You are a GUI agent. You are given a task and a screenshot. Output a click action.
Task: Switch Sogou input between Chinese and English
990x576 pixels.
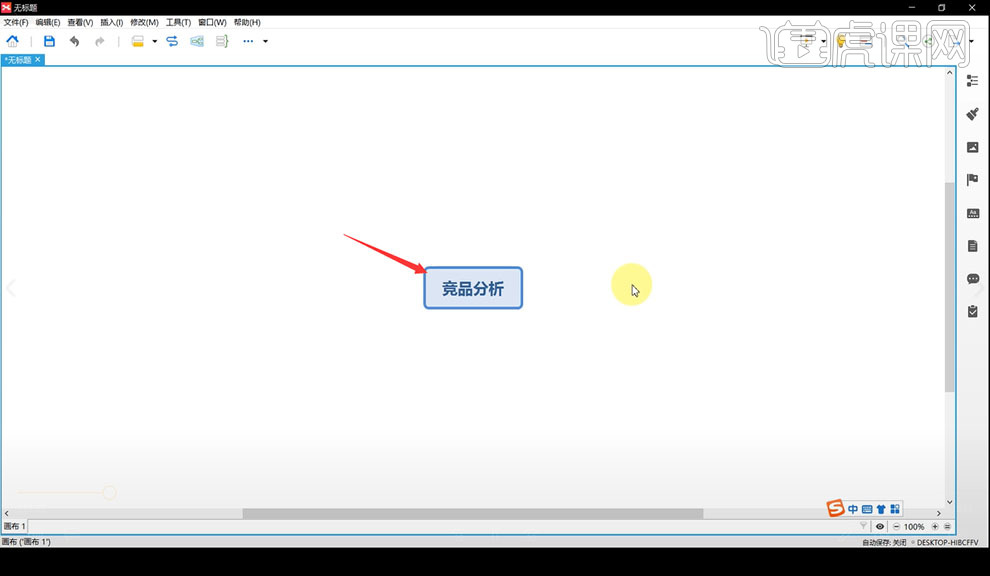(853, 509)
